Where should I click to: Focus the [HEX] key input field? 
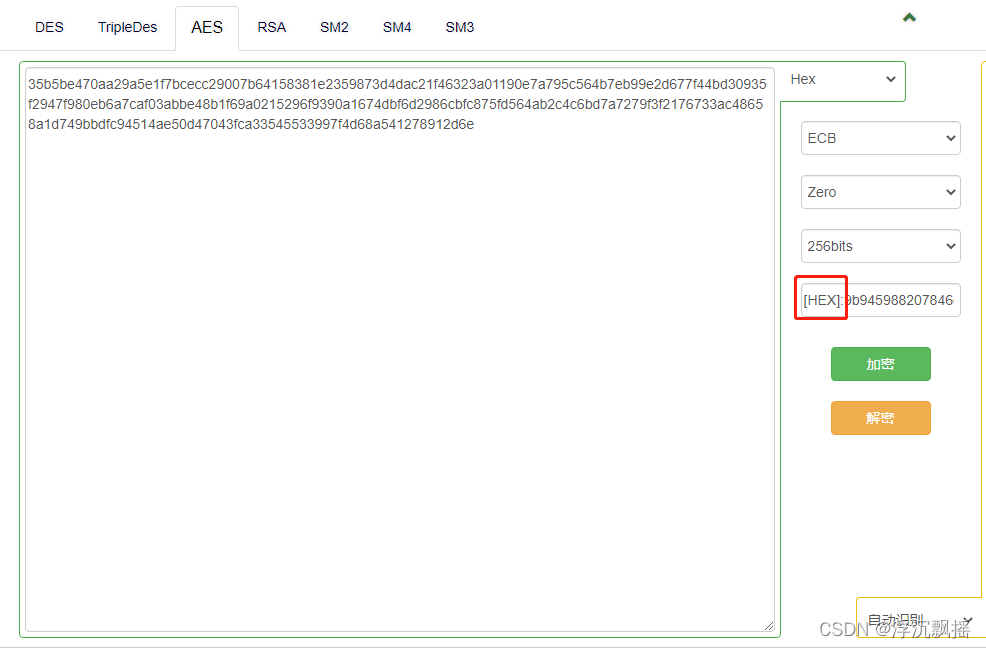click(880, 300)
